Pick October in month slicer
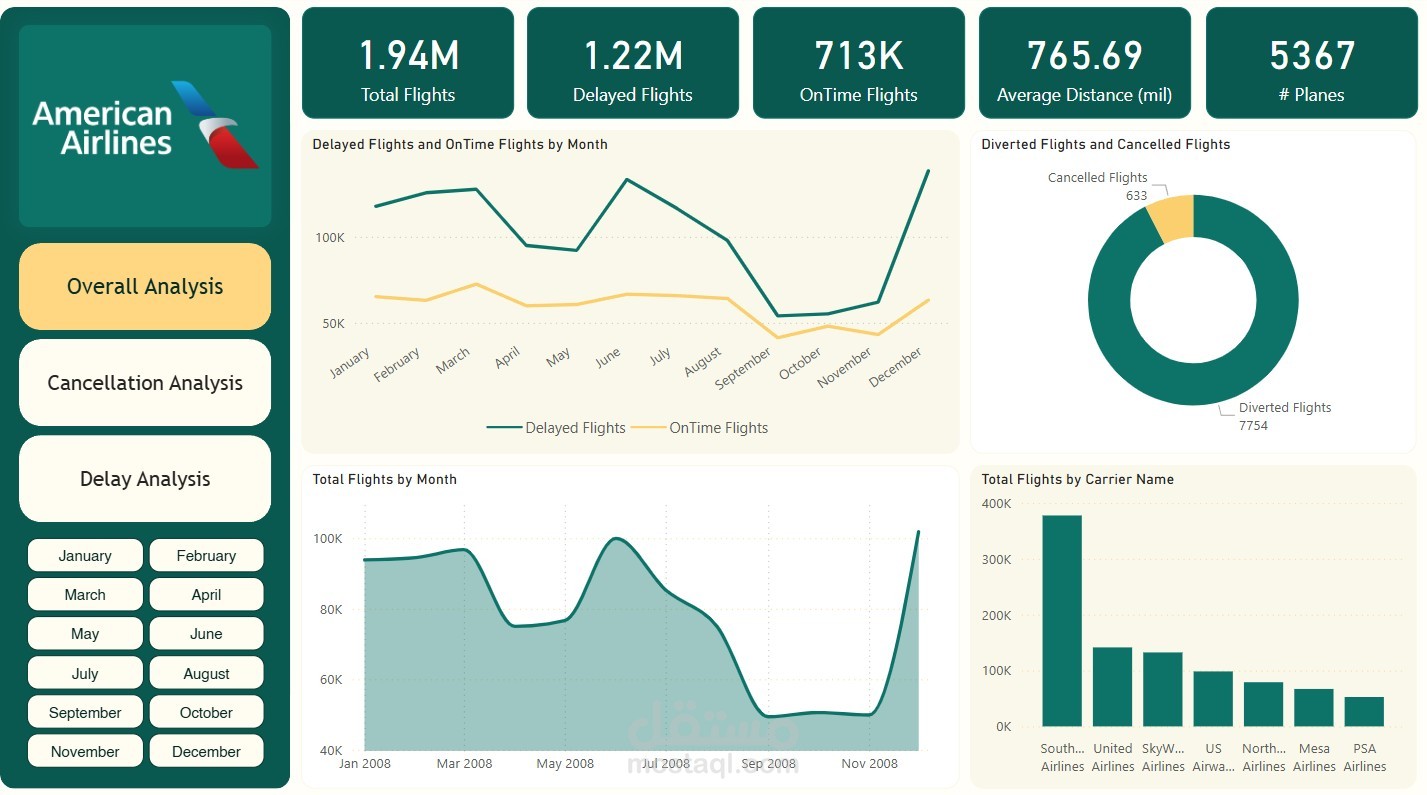 pos(206,712)
